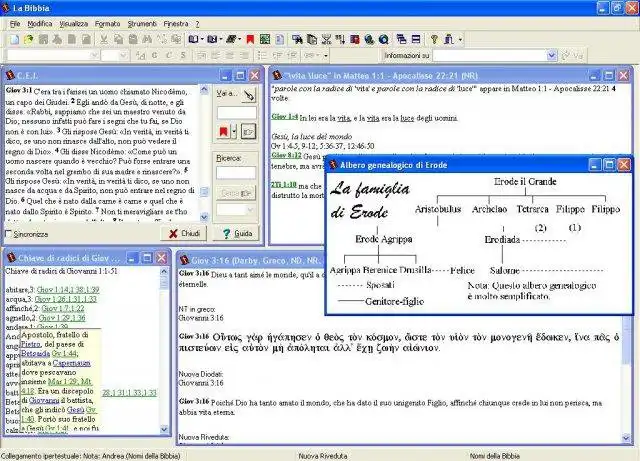Click the binoculars search toolbar icon
Viewport: 640px width, 461px height.
tap(297, 39)
